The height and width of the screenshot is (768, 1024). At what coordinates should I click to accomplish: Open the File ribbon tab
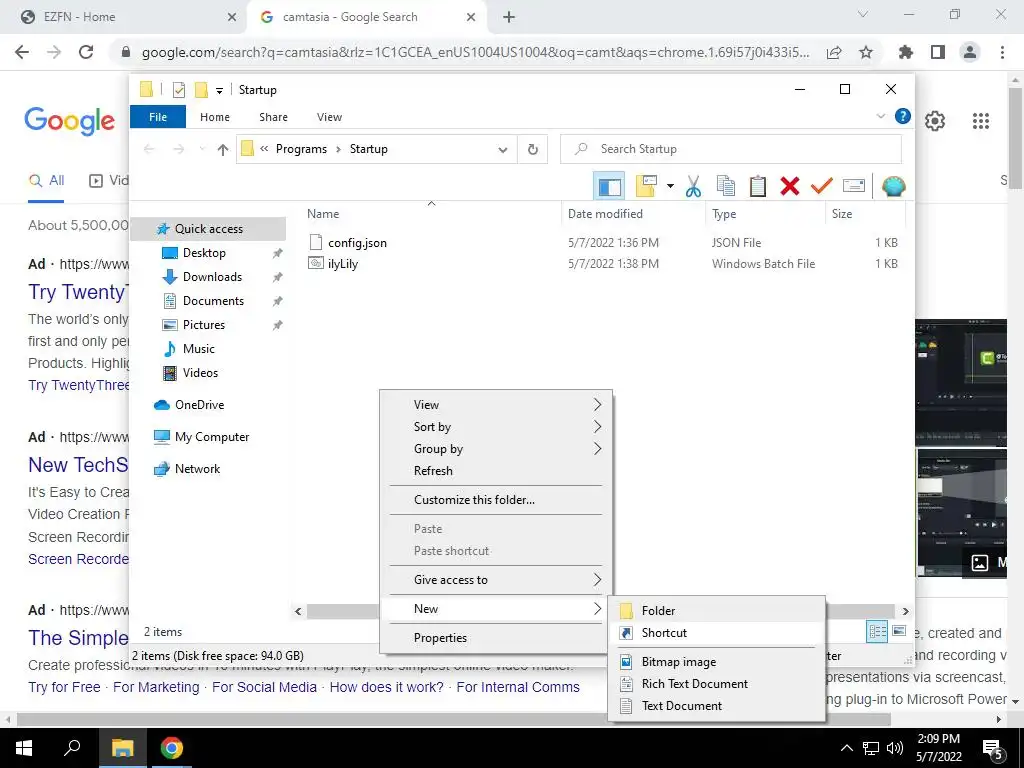(x=158, y=117)
